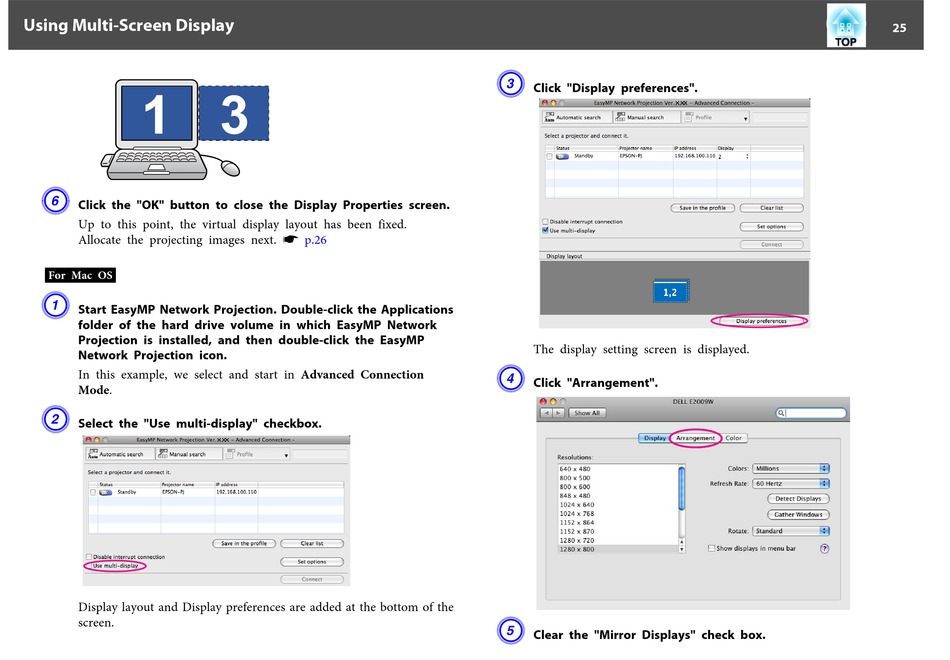Click the Resolutions list scrollbar

(x=682, y=507)
